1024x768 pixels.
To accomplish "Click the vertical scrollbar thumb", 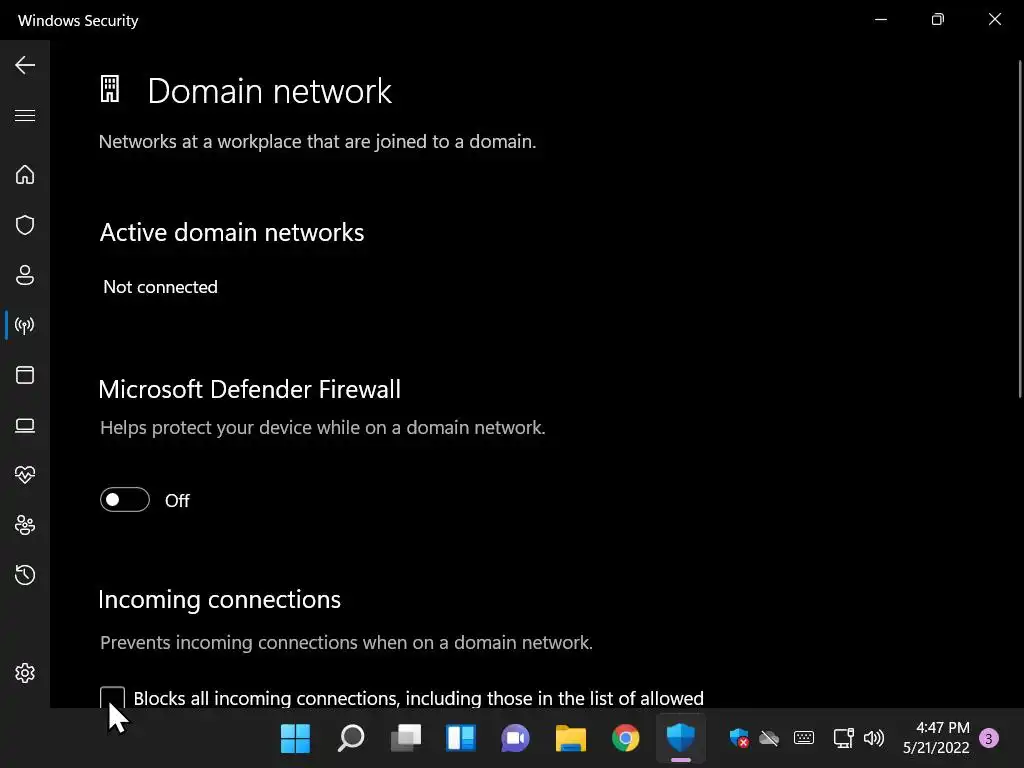I will (1020, 229).
